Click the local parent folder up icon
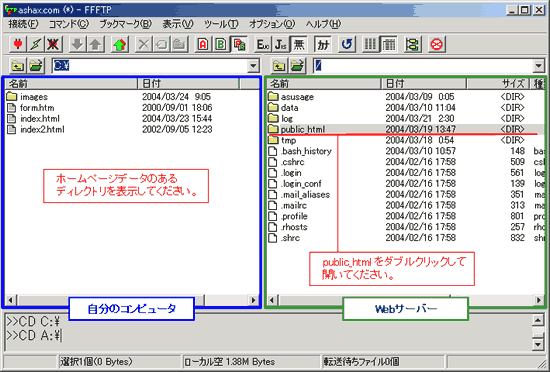Viewport: 550px width, 372px height. coord(17,66)
